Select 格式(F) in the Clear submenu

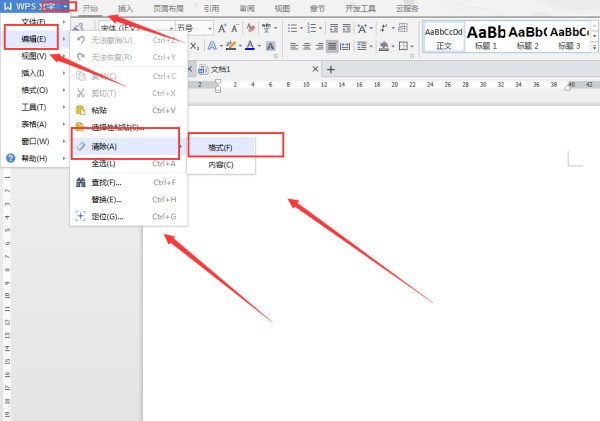(x=221, y=147)
